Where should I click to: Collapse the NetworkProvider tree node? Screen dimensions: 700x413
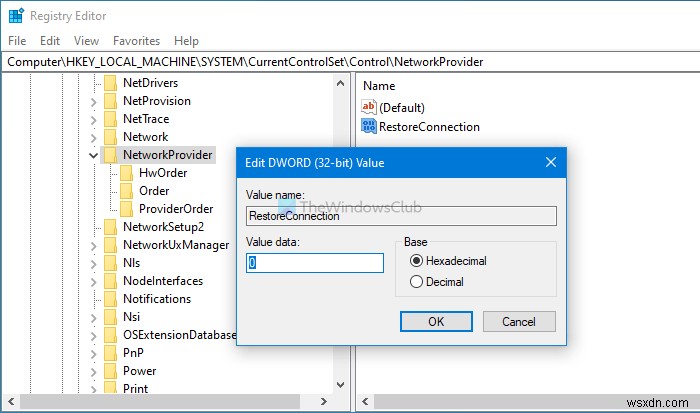(x=93, y=155)
